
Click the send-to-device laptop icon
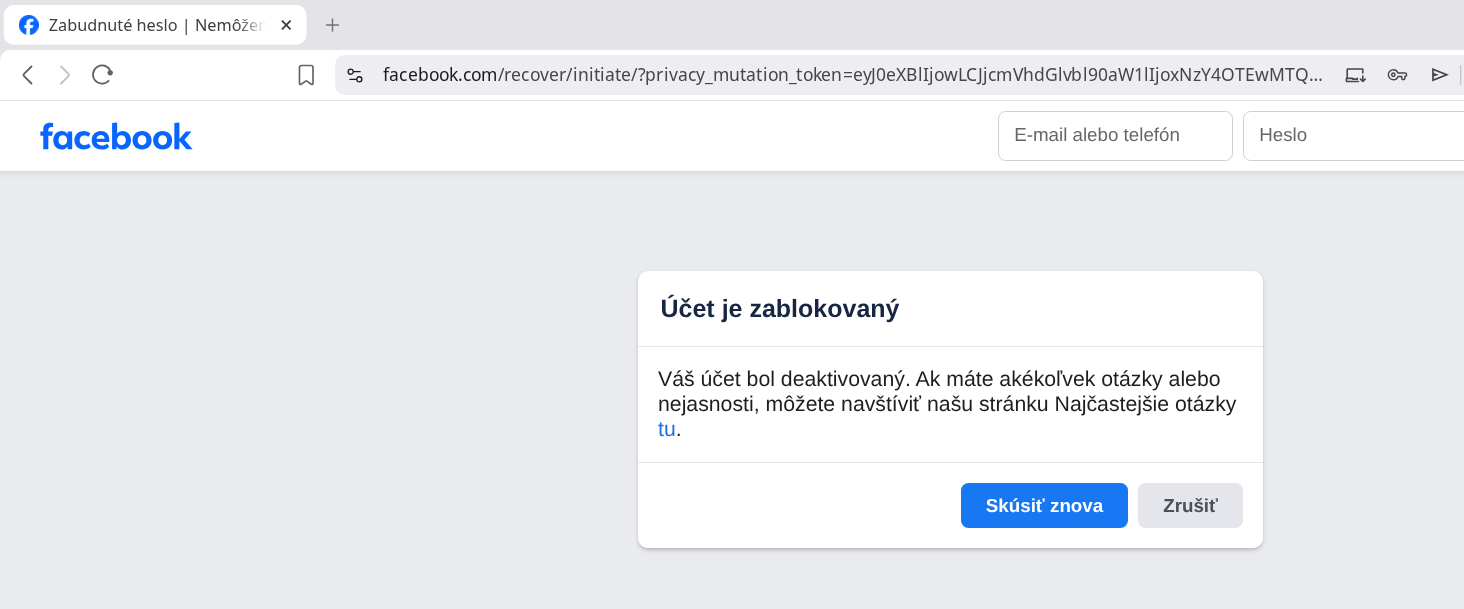point(1355,74)
